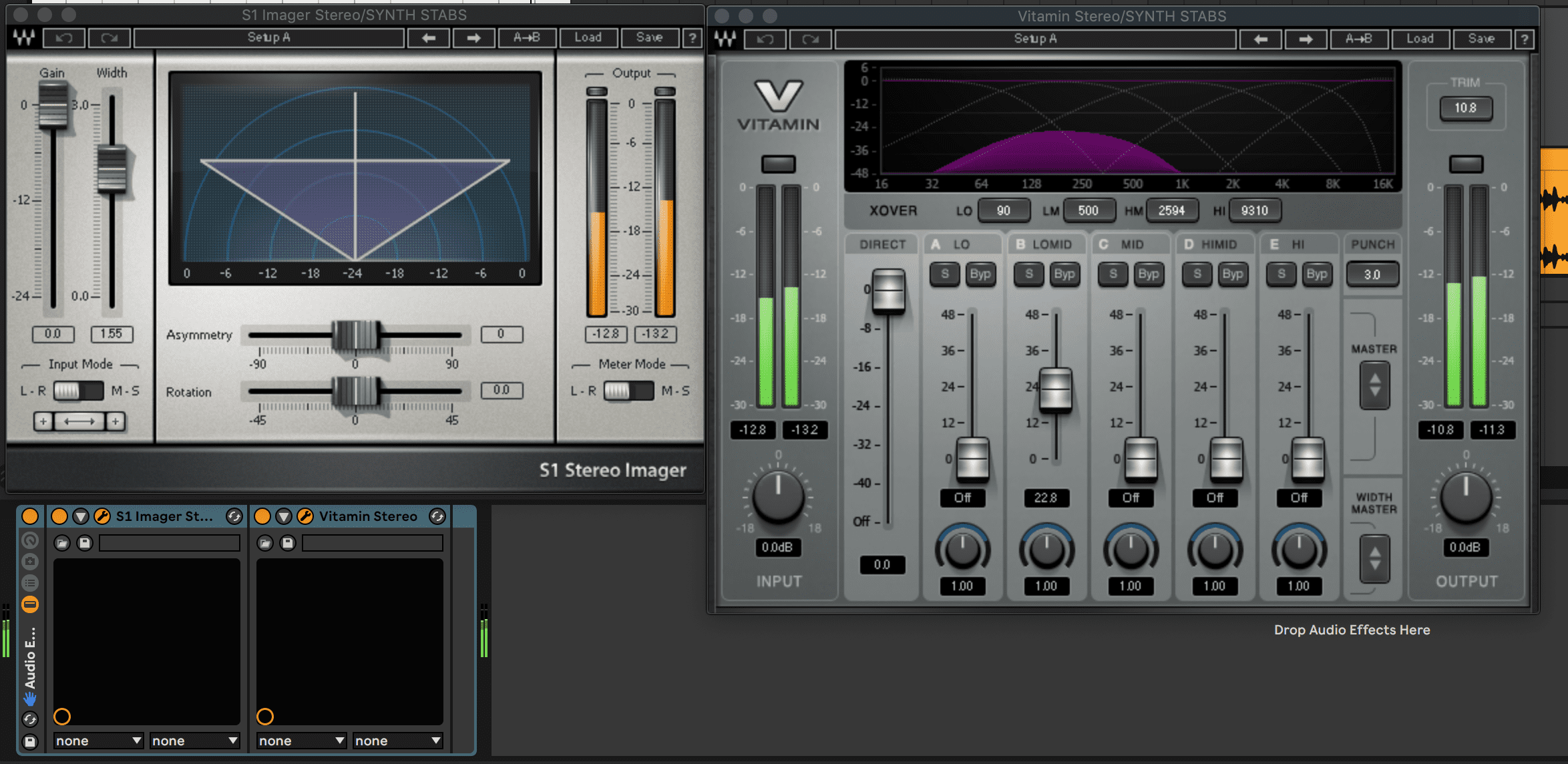Screen dimensions: 1568x764
Task: Go to previous preset in S1 Imager
Action: coord(429,38)
